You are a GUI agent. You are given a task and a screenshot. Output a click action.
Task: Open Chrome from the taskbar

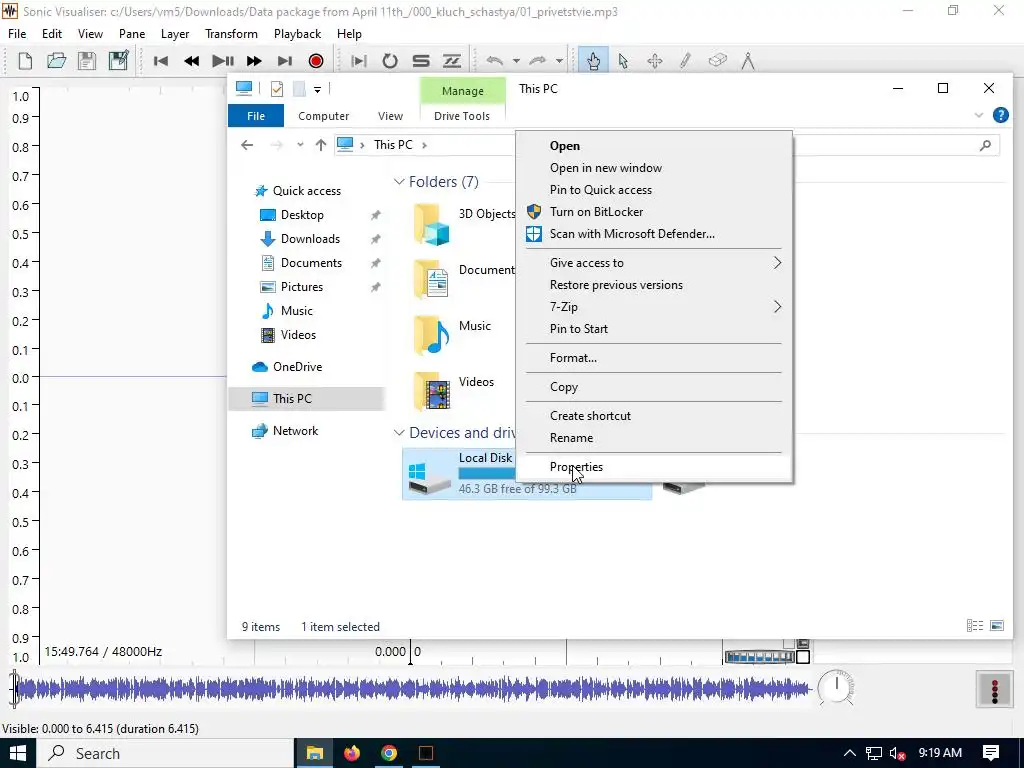point(389,753)
